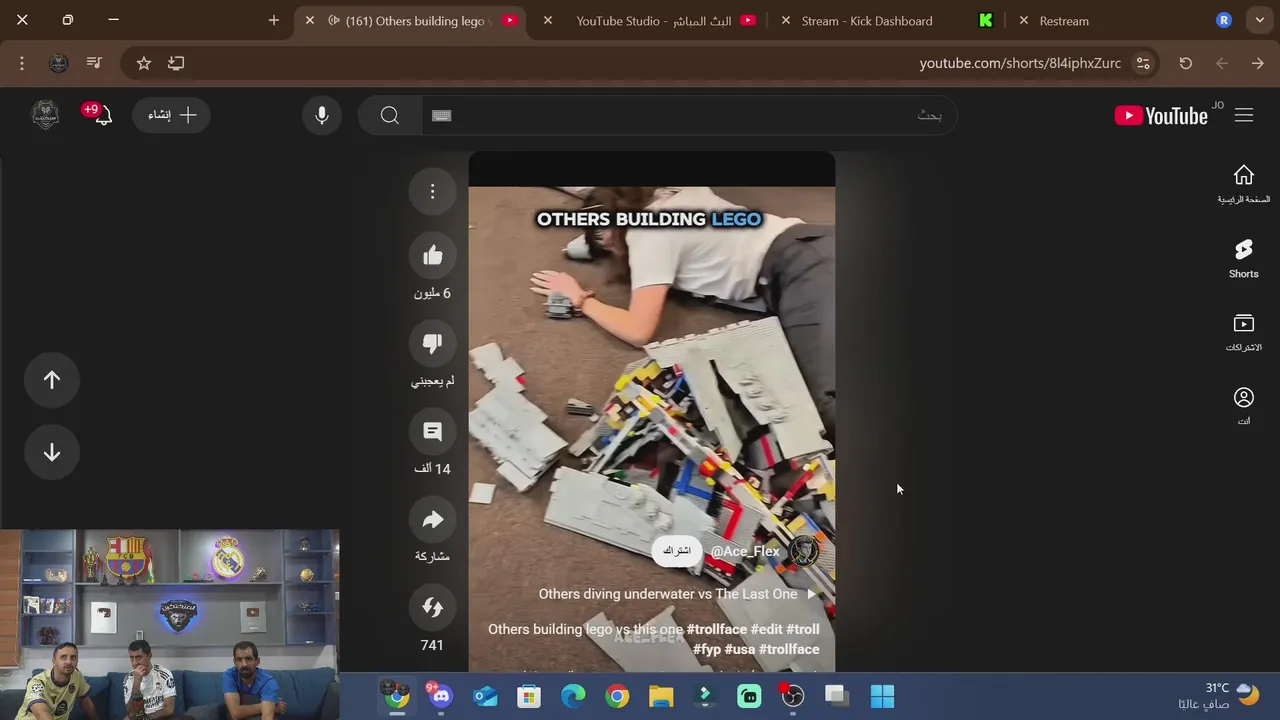The image size is (1280, 720).
Task: Open Shorts section in sidebar
Action: coord(1243,258)
